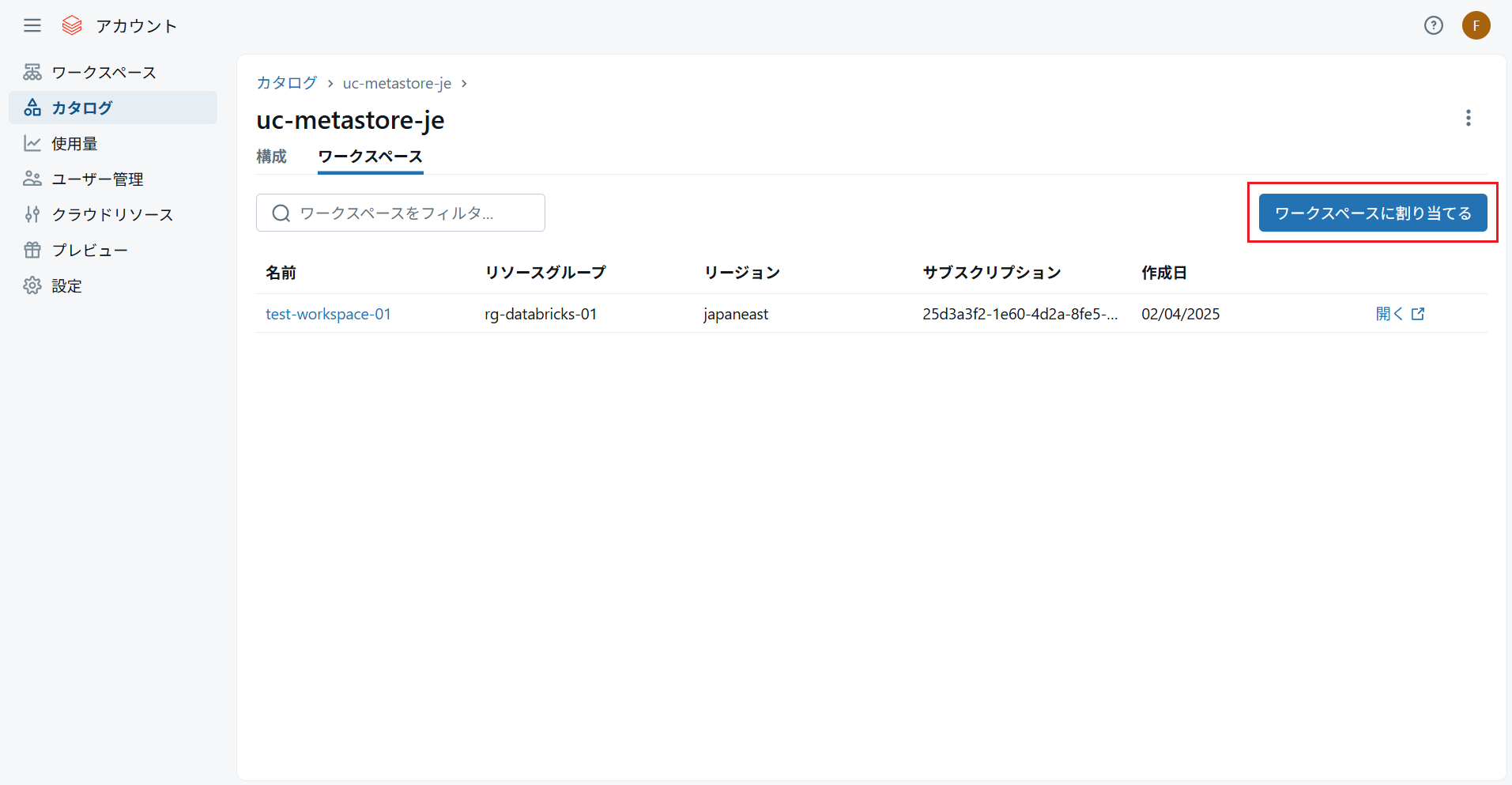Focus the ワークスペースをフィルタ search field
The image size is (1512, 785).
401,213
